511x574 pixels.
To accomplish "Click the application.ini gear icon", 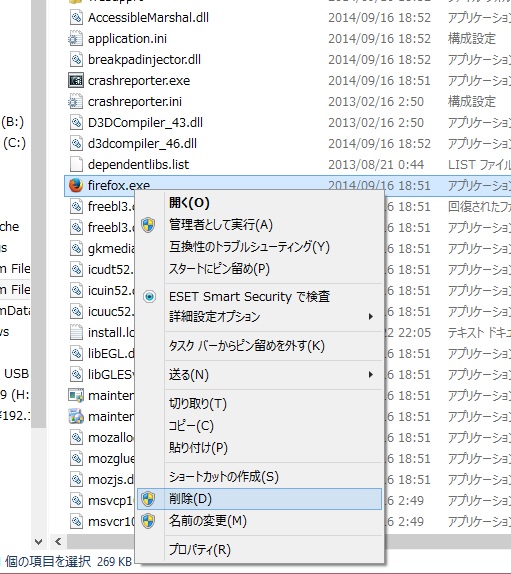I will pyautogui.click(x=76, y=38).
